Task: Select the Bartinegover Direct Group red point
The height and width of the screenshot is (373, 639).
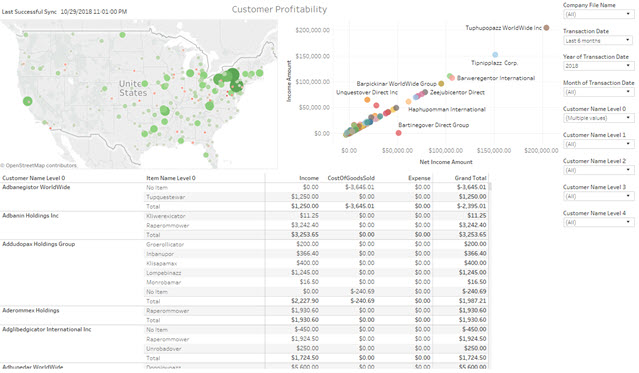Action: click(399, 133)
